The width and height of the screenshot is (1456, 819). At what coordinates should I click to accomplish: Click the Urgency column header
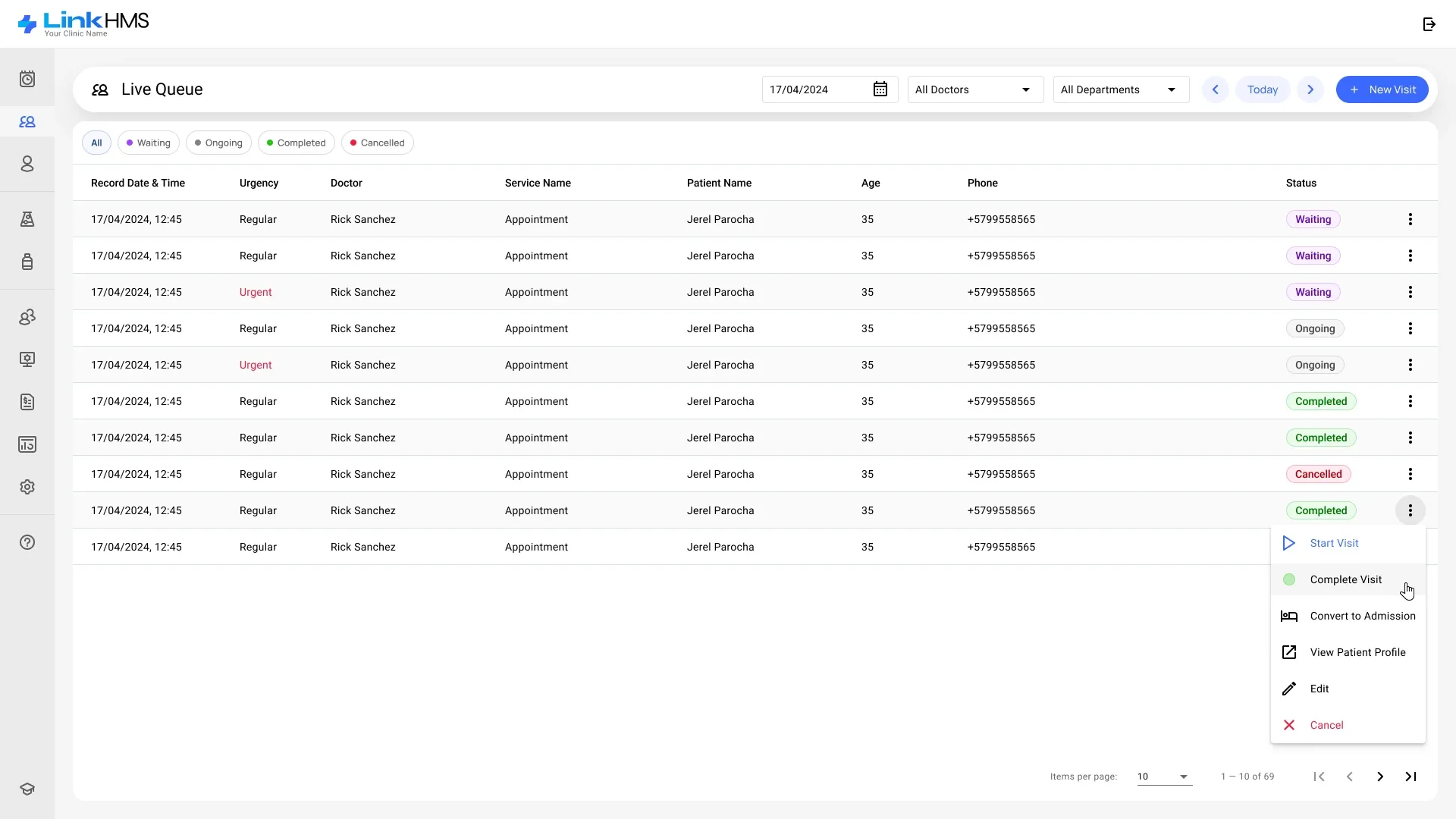pyautogui.click(x=259, y=183)
